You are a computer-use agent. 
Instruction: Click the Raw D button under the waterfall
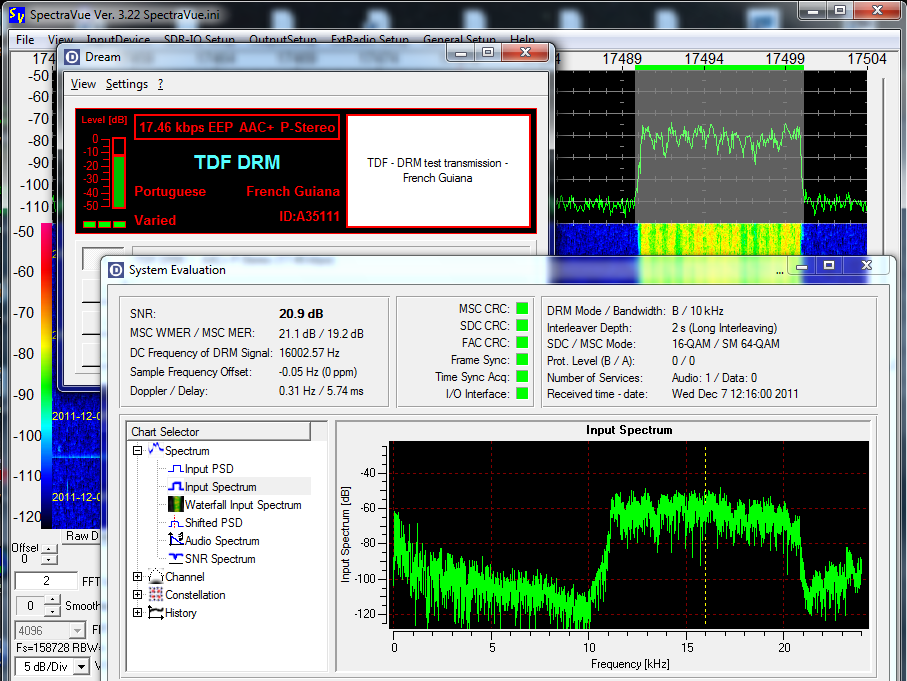tap(80, 536)
